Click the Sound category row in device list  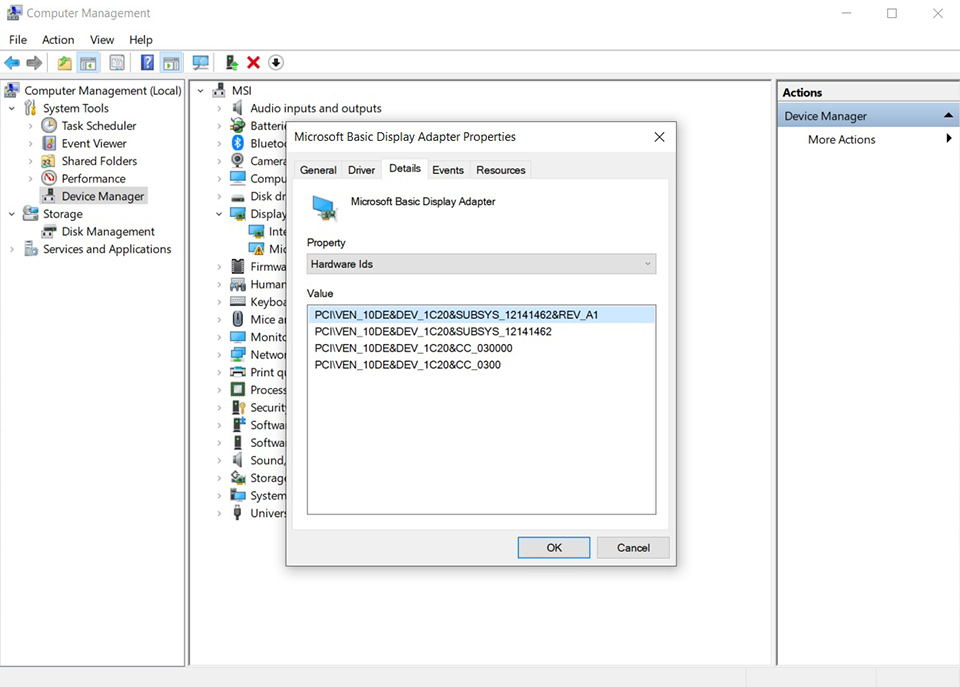[x=258, y=460]
